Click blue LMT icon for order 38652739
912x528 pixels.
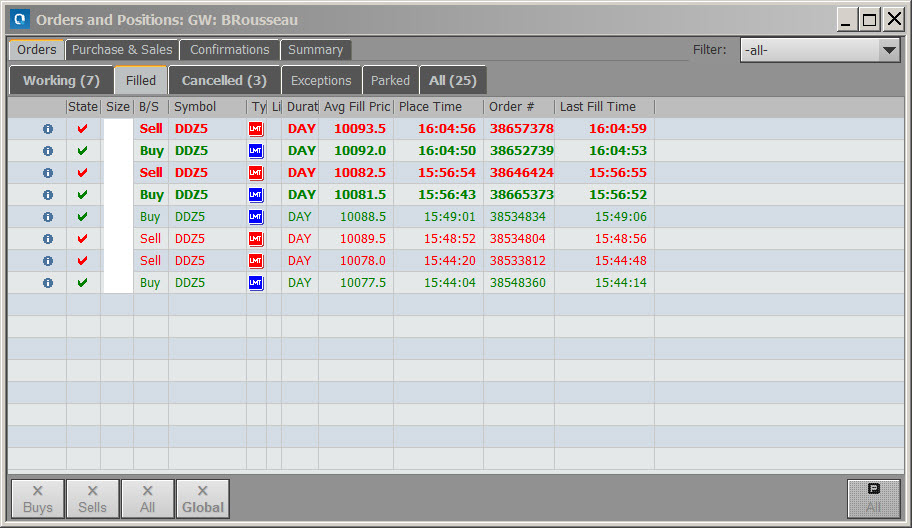pos(256,151)
